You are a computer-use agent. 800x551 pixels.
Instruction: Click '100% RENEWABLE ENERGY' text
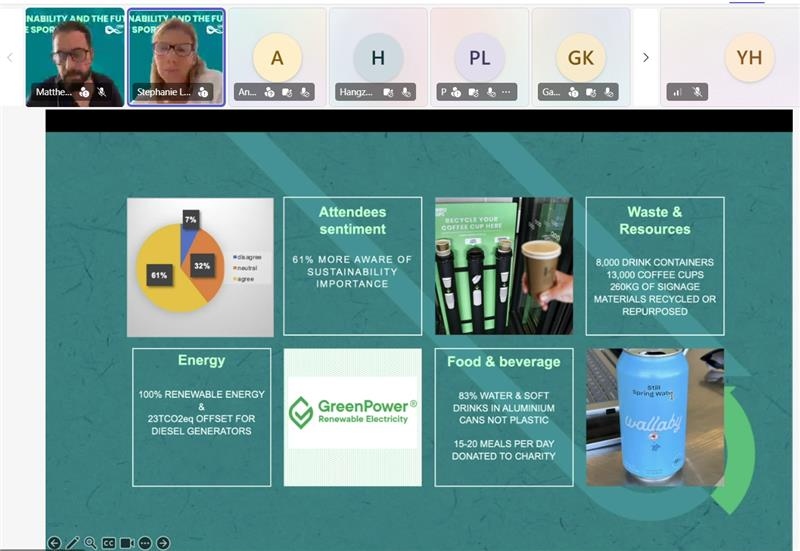(x=202, y=394)
